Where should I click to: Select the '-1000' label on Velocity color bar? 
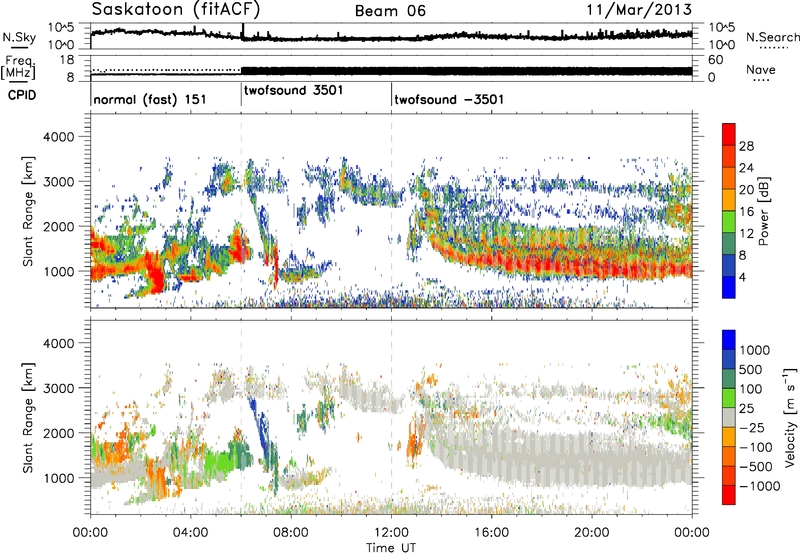coord(760,486)
